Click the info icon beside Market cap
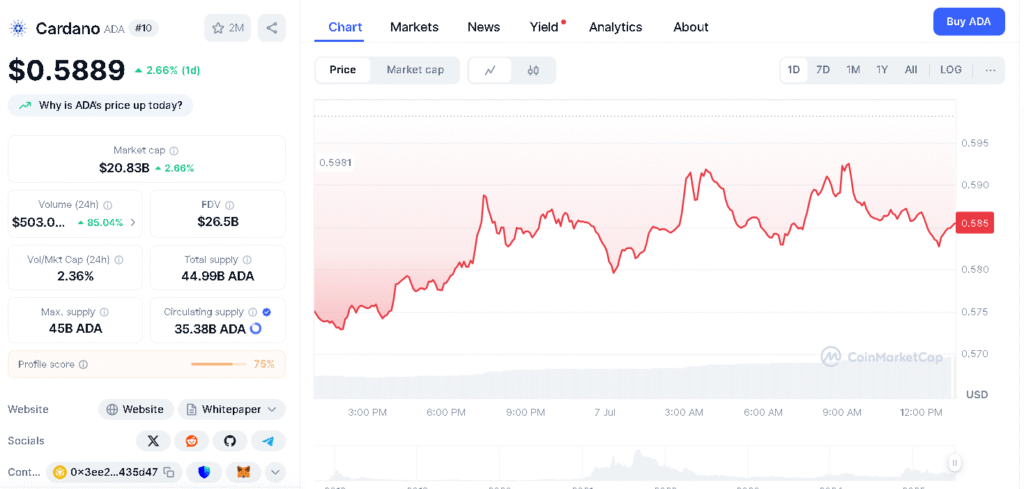Image resolution: width=1024 pixels, height=489 pixels. click(174, 150)
